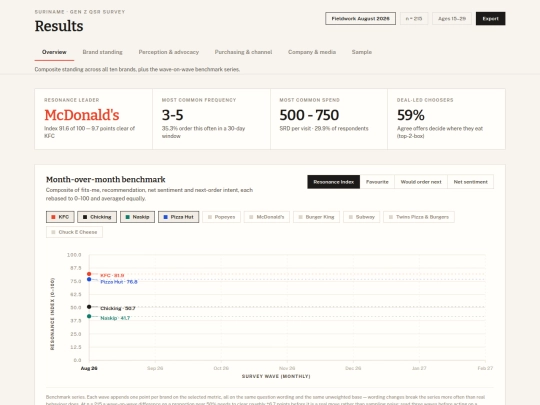Screen dimensions: 540x405
Task: Click the Export button
Action: pyautogui.click(x=490, y=19)
